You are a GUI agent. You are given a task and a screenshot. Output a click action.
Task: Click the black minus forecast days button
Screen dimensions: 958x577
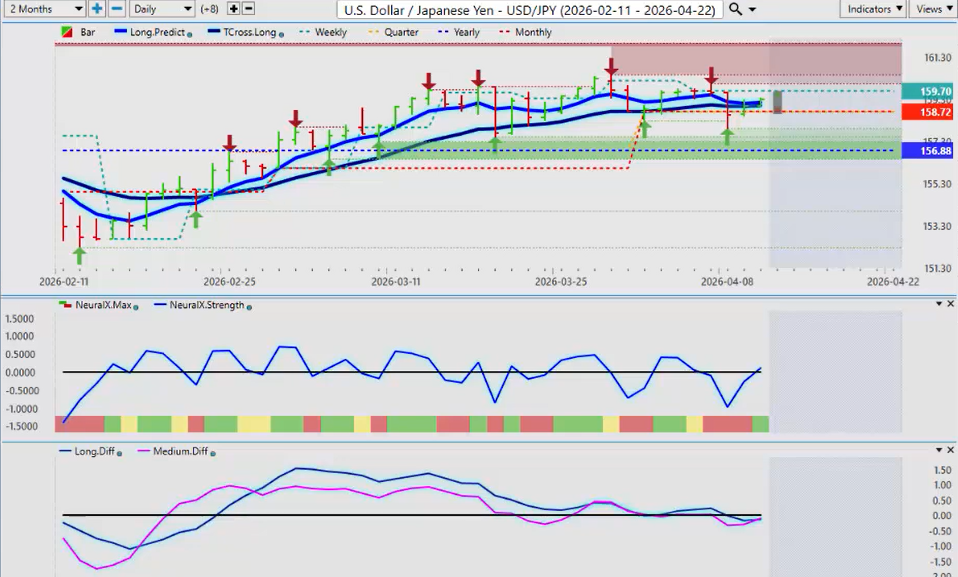click(249, 8)
